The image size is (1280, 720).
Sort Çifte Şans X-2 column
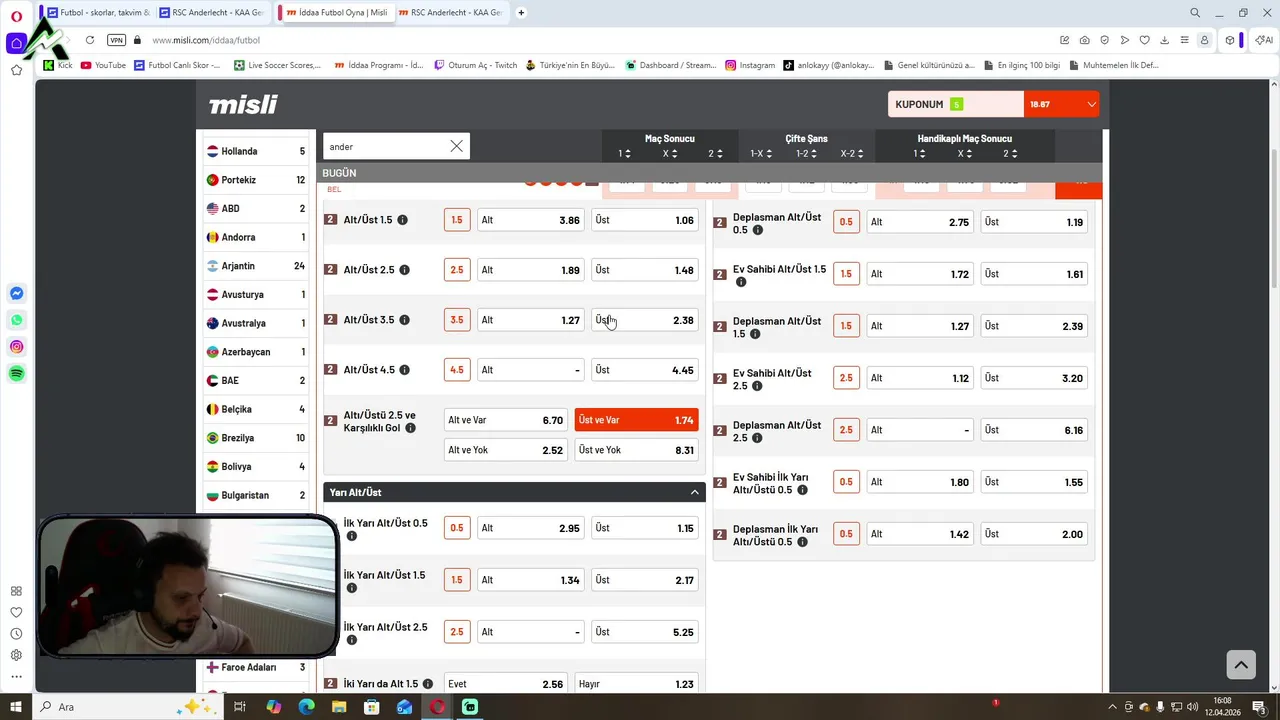[852, 154]
